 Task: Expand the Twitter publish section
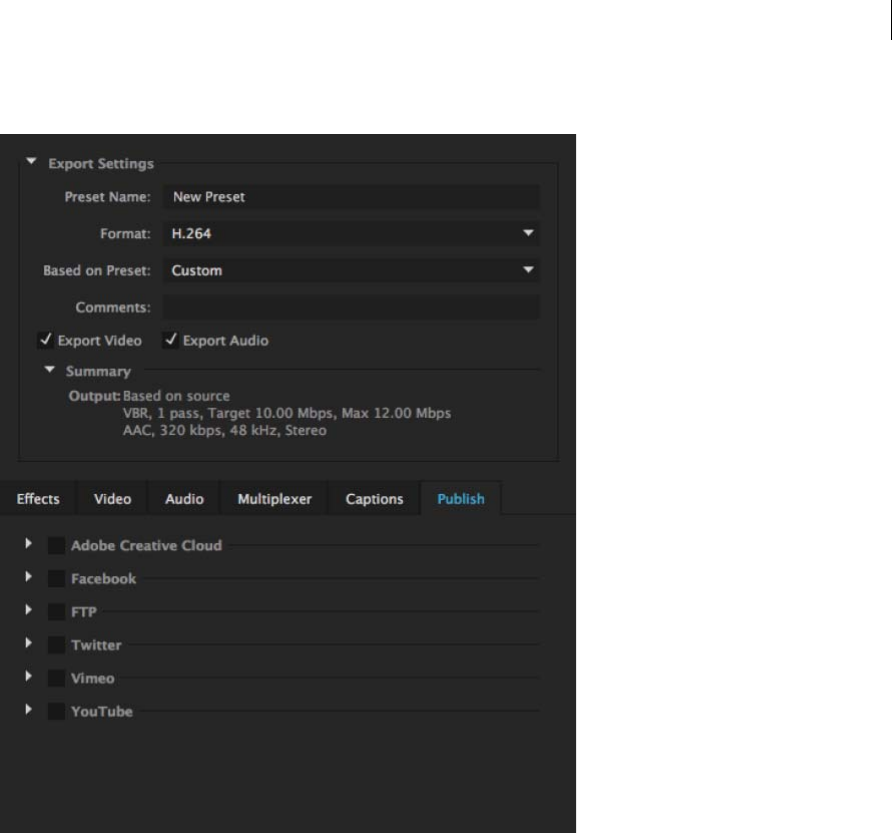(28, 643)
